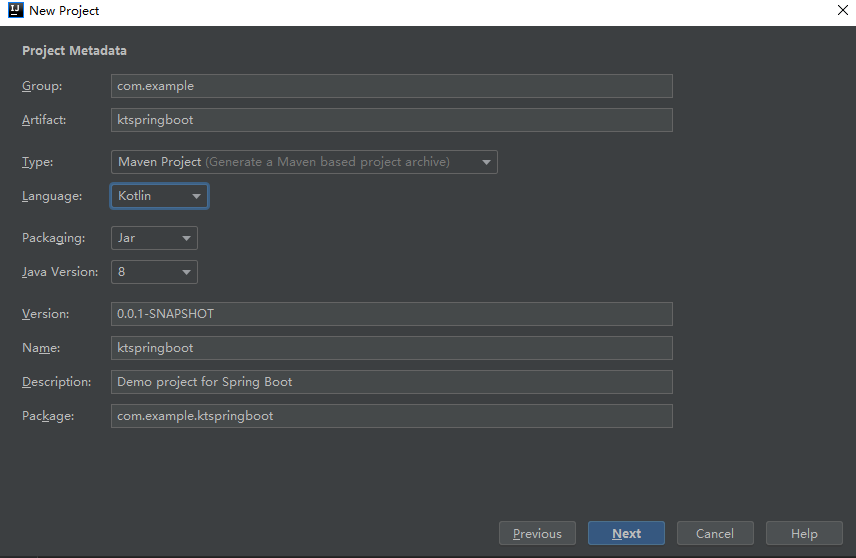Cancel the project creation
Screen dimensions: 856x558
(715, 533)
